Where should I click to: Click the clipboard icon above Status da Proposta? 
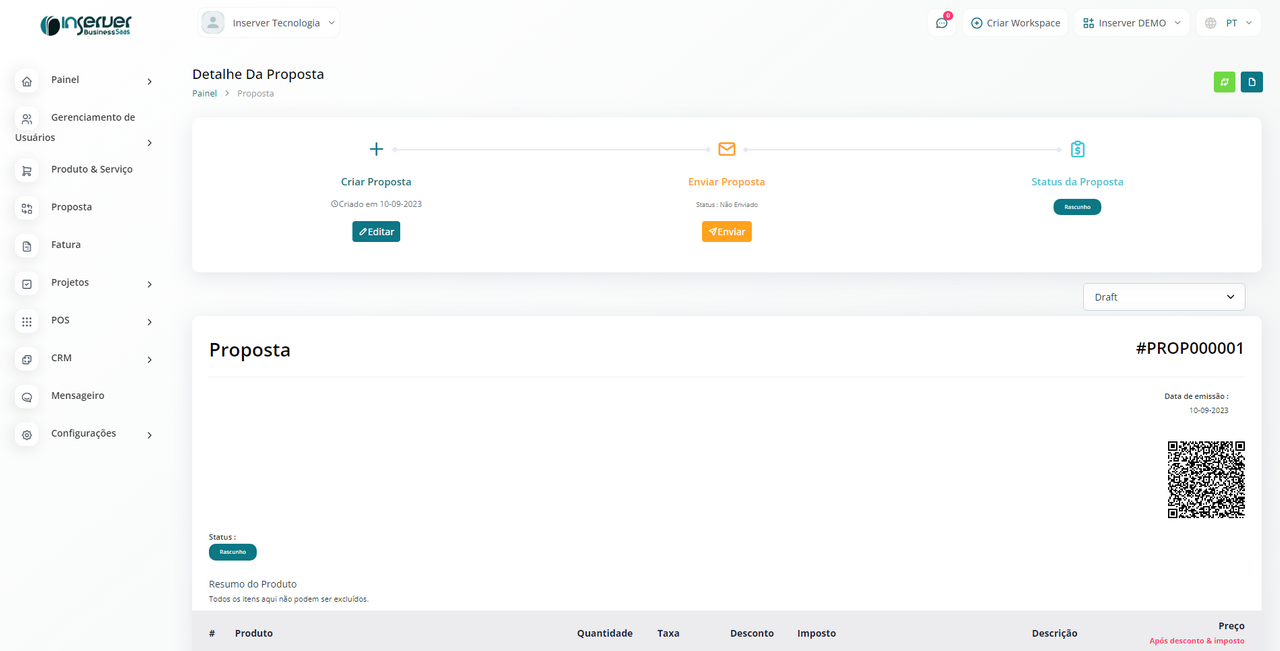pyautogui.click(x=1077, y=149)
